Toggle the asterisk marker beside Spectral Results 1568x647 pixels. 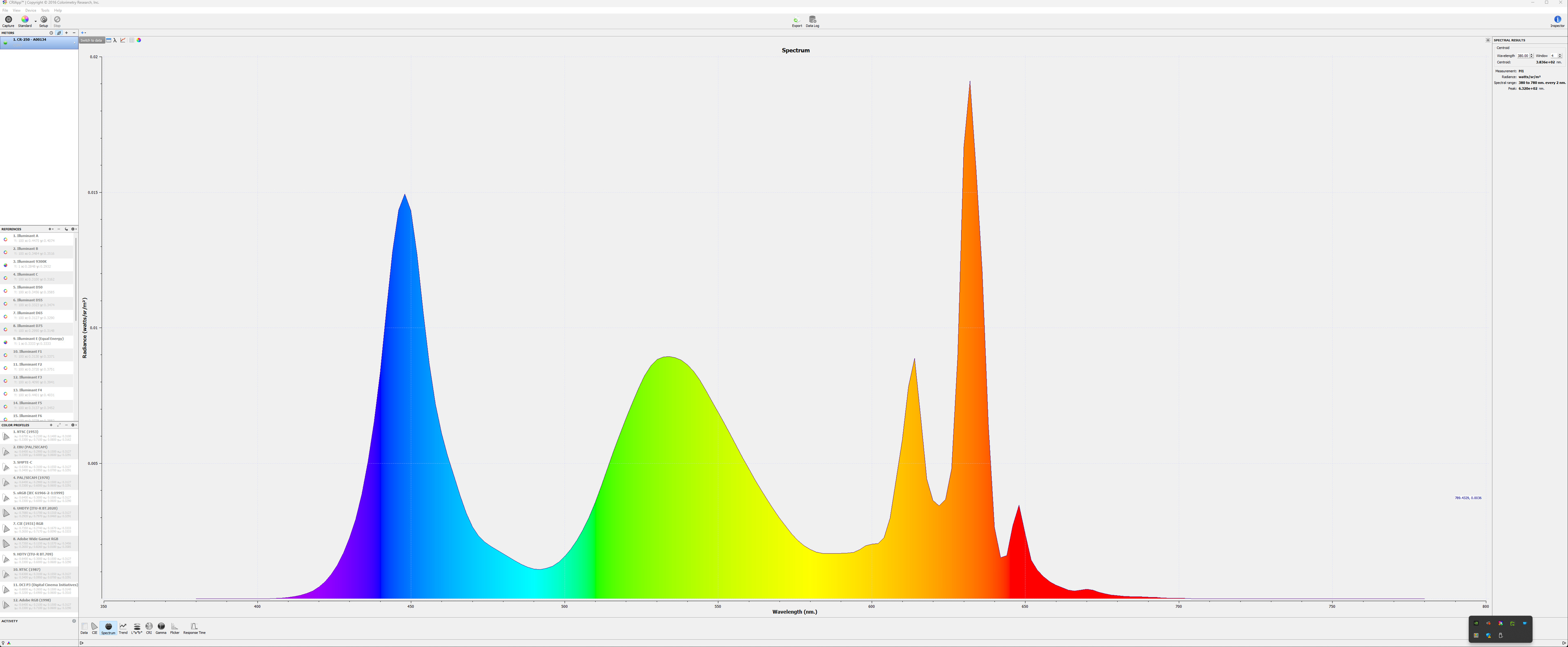pyautogui.click(x=1488, y=40)
